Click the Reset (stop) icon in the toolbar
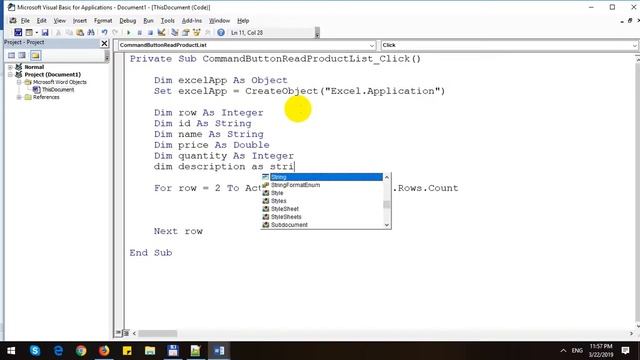The image size is (640, 360). tap(150, 32)
